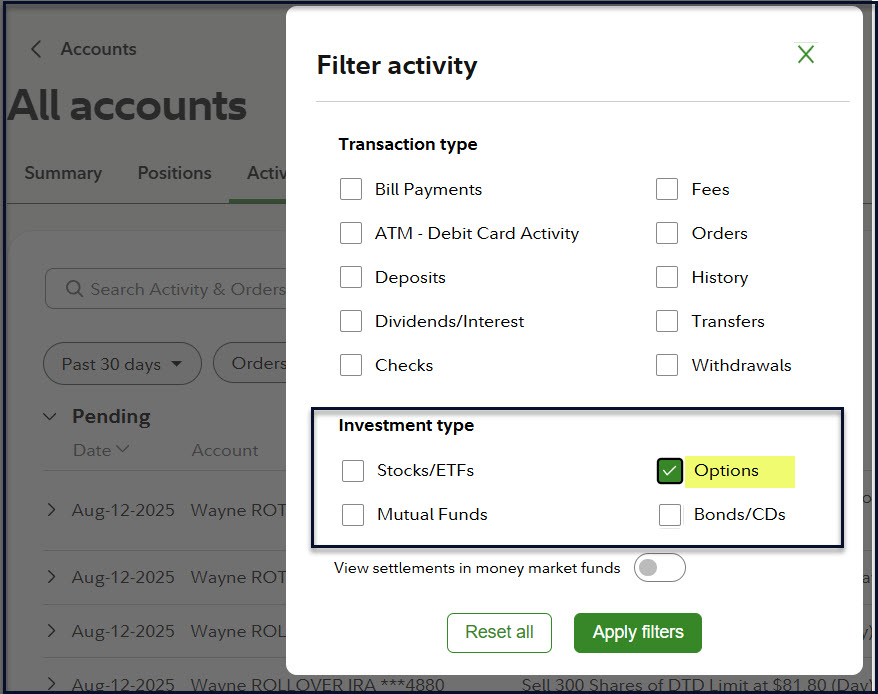Screen dimensions: 878x694
Task: Close the Filter activity dialog
Action: click(806, 55)
